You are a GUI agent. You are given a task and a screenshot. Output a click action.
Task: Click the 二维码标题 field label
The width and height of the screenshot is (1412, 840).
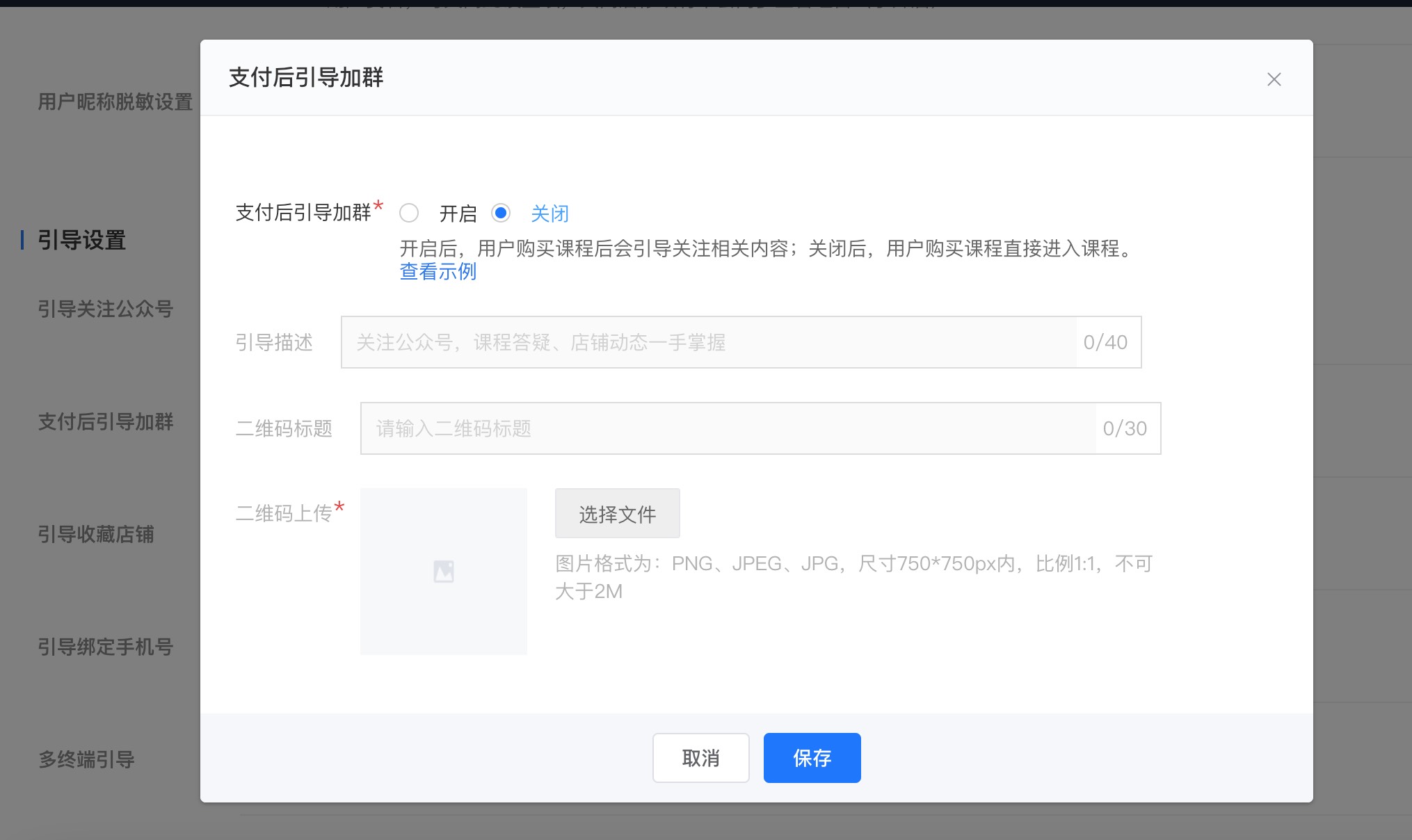click(284, 428)
